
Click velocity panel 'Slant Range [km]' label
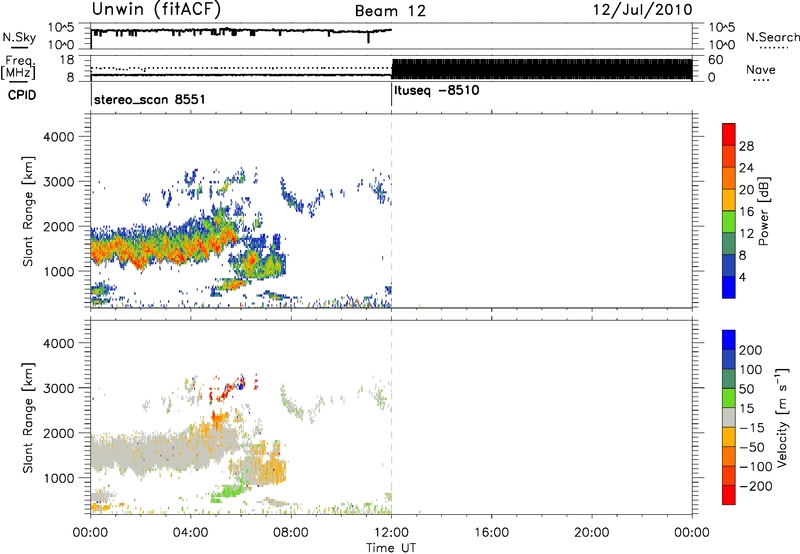pos(28,418)
